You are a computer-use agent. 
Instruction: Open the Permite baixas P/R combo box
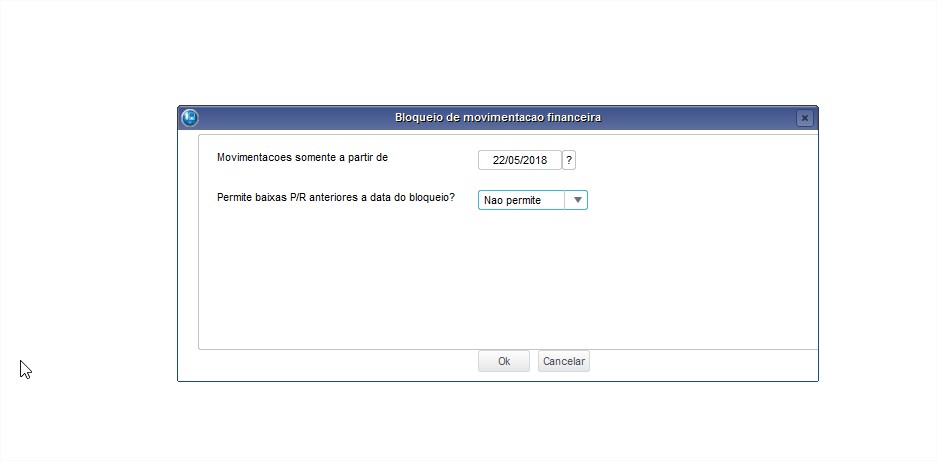[x=532, y=200]
